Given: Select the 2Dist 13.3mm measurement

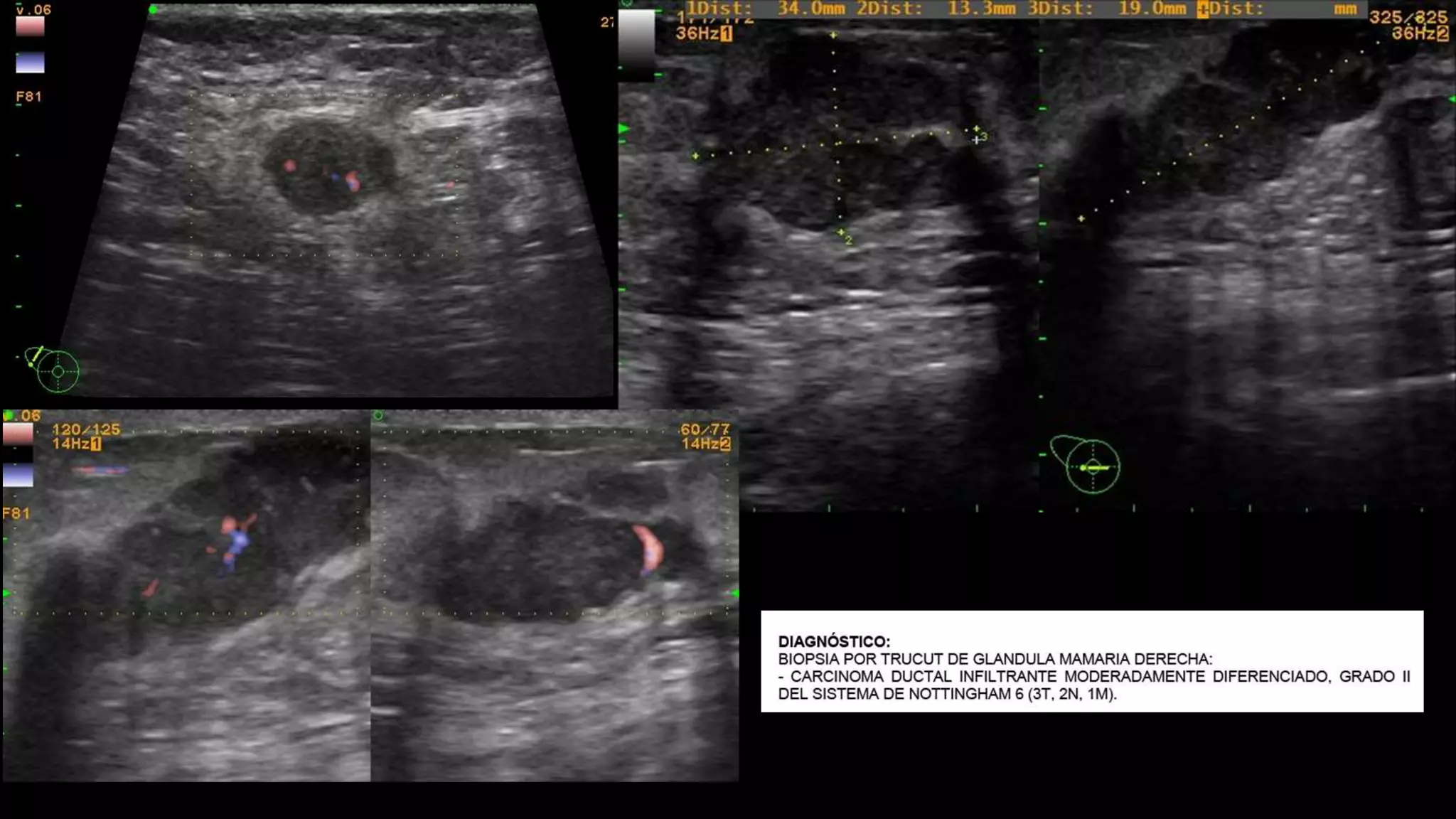Looking at the screenshot, I should (x=936, y=9).
